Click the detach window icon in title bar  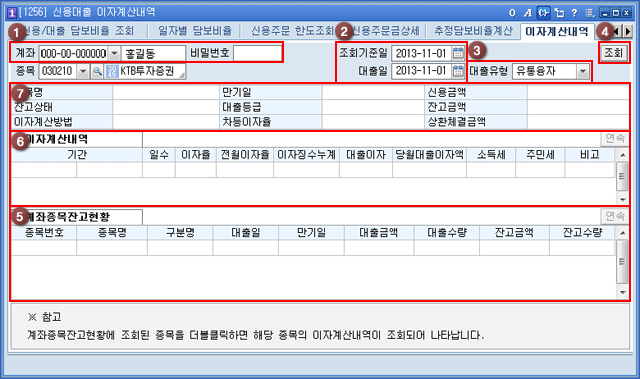(x=559, y=13)
